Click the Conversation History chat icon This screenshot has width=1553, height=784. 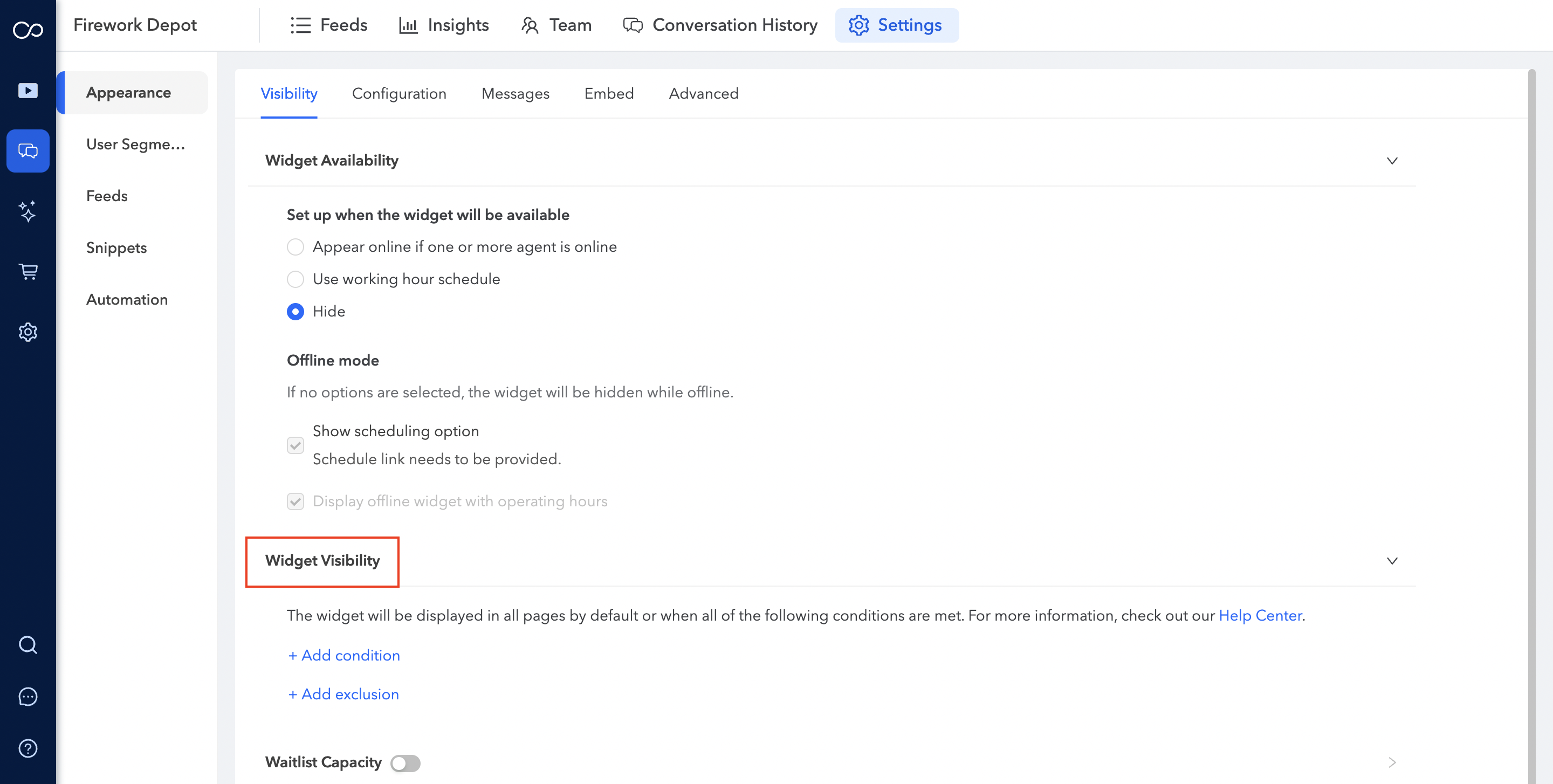(633, 25)
